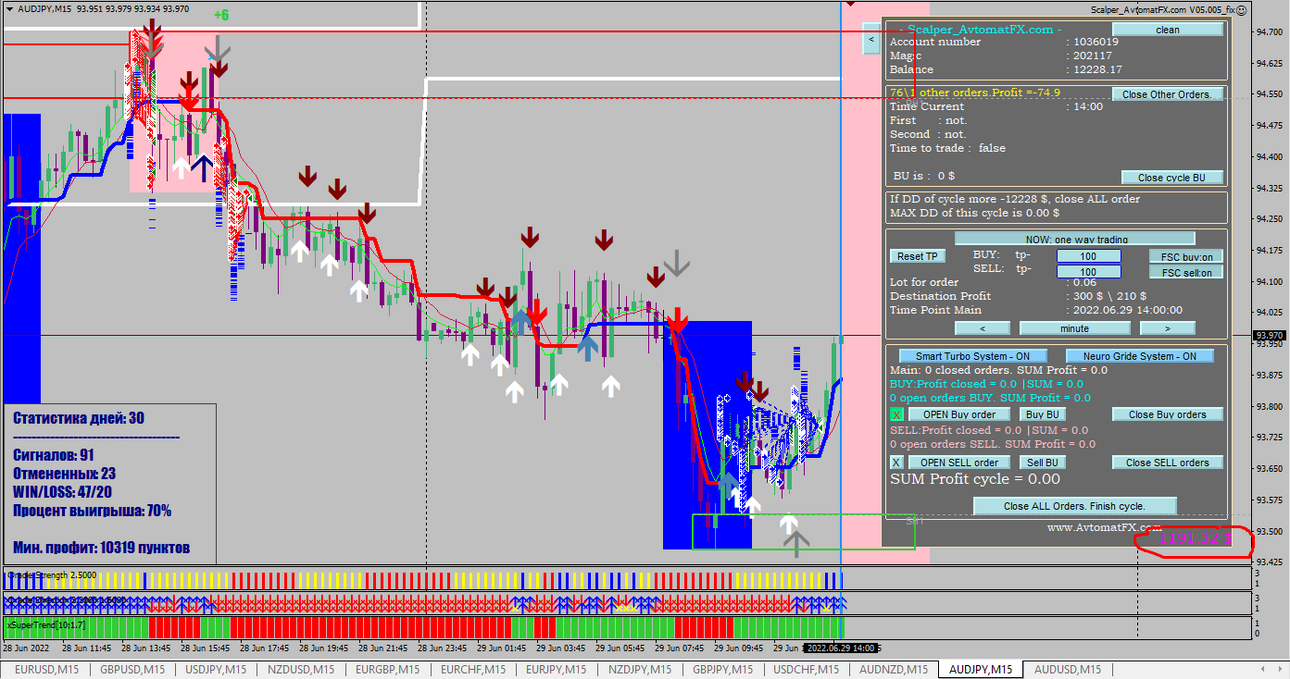Click the clean button
Screen dimensions: 1290x679
click(x=1167, y=30)
